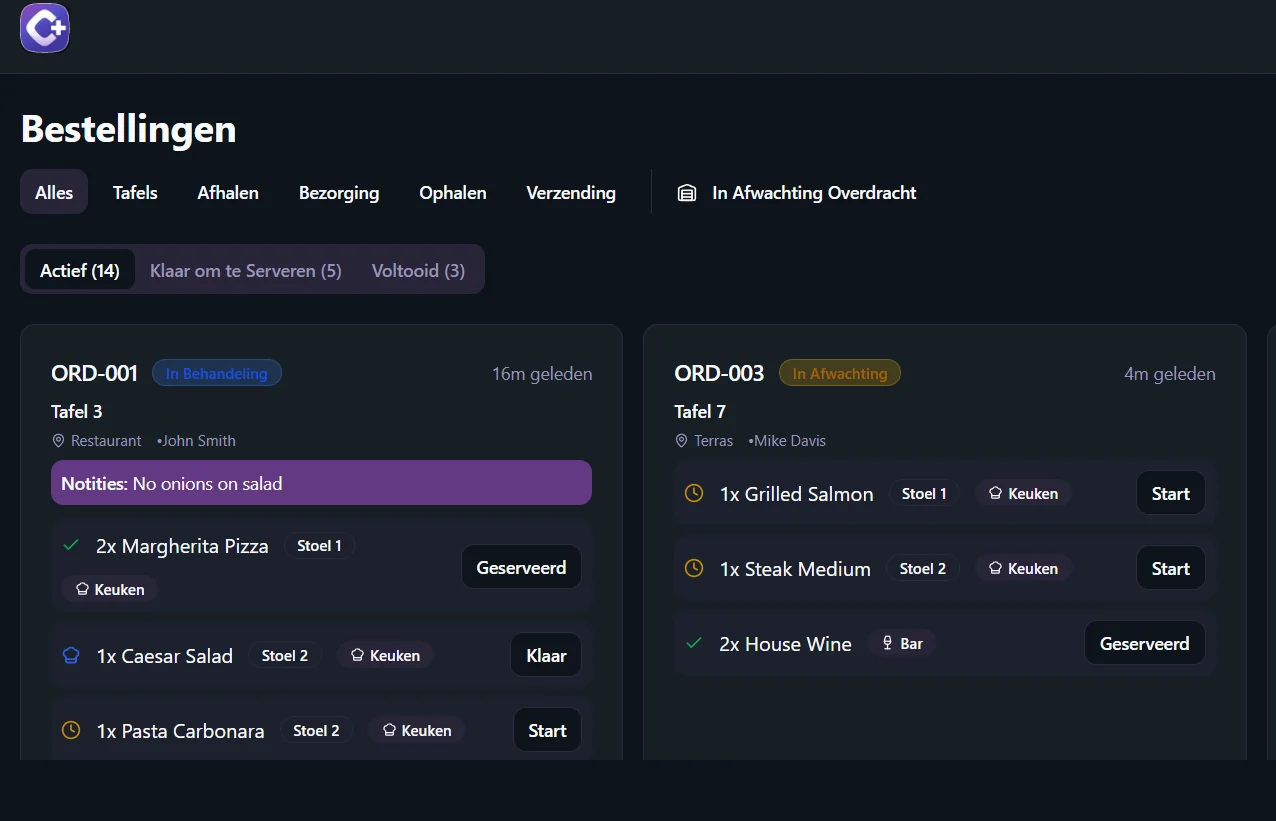
Task: Click the In Afwachting status badge on ORD-003
Action: click(x=840, y=373)
